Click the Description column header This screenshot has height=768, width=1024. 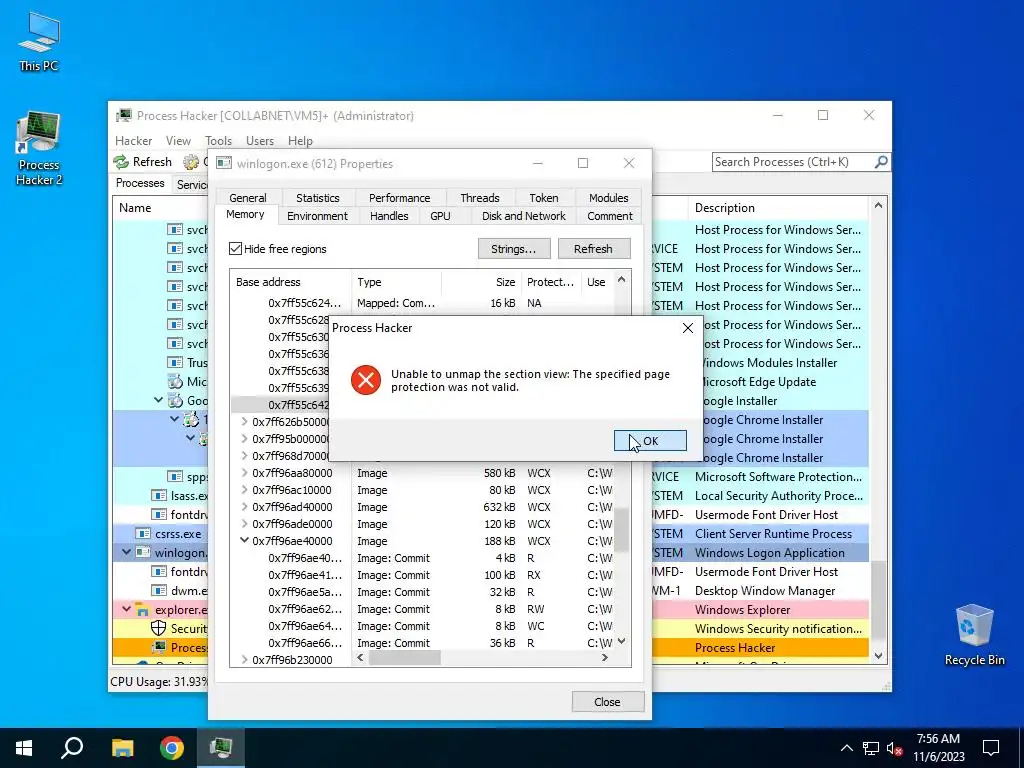(x=778, y=208)
